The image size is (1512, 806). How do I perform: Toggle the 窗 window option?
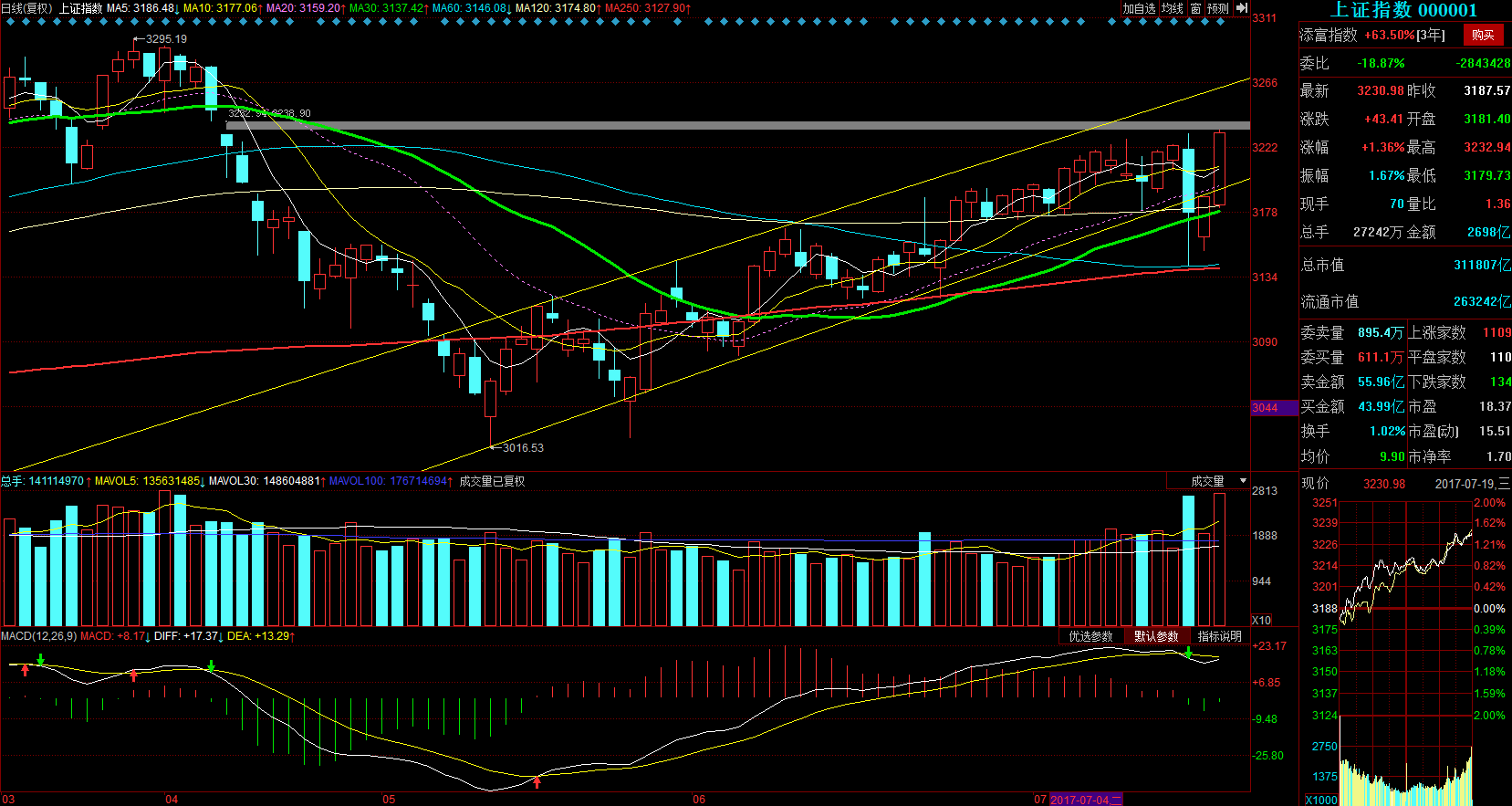(1195, 8)
